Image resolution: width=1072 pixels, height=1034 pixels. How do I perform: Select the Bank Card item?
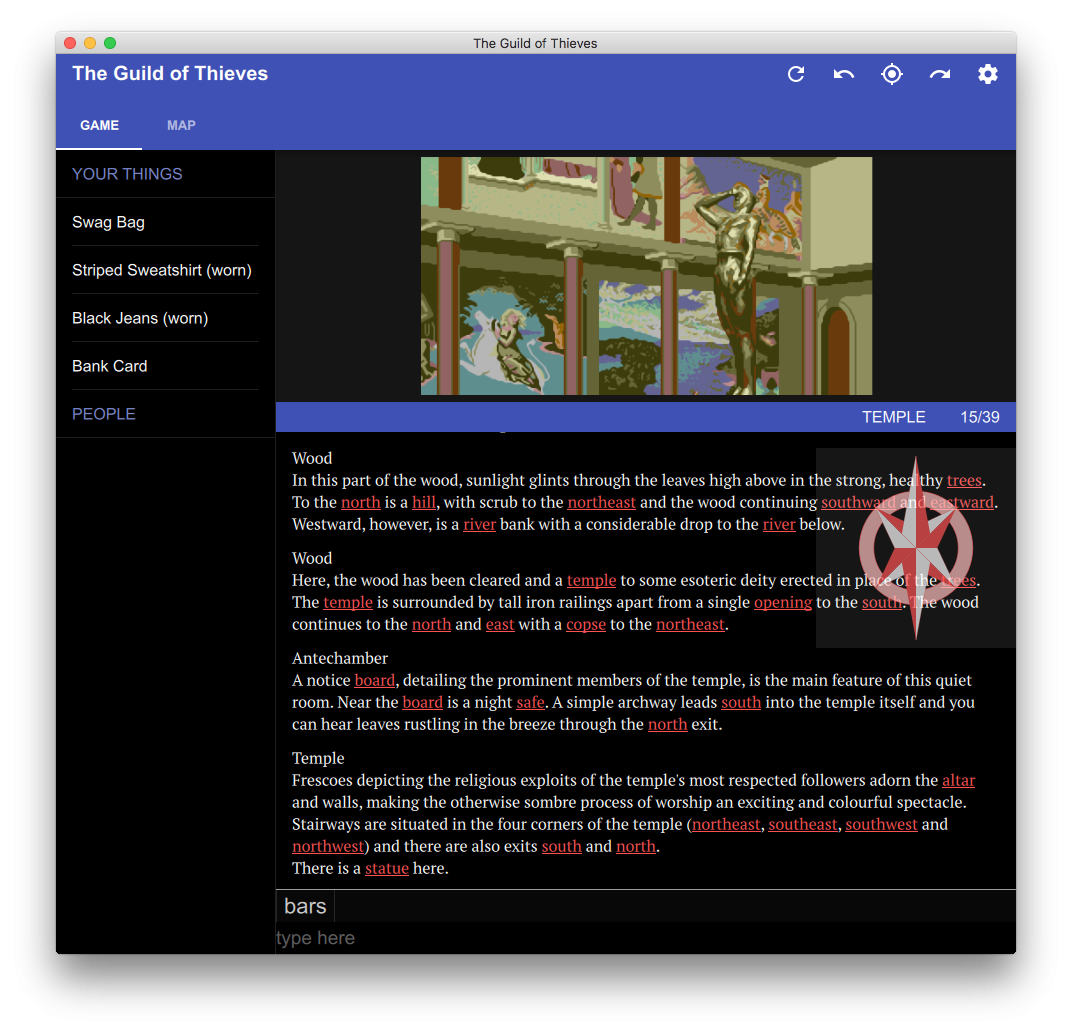tap(110, 366)
